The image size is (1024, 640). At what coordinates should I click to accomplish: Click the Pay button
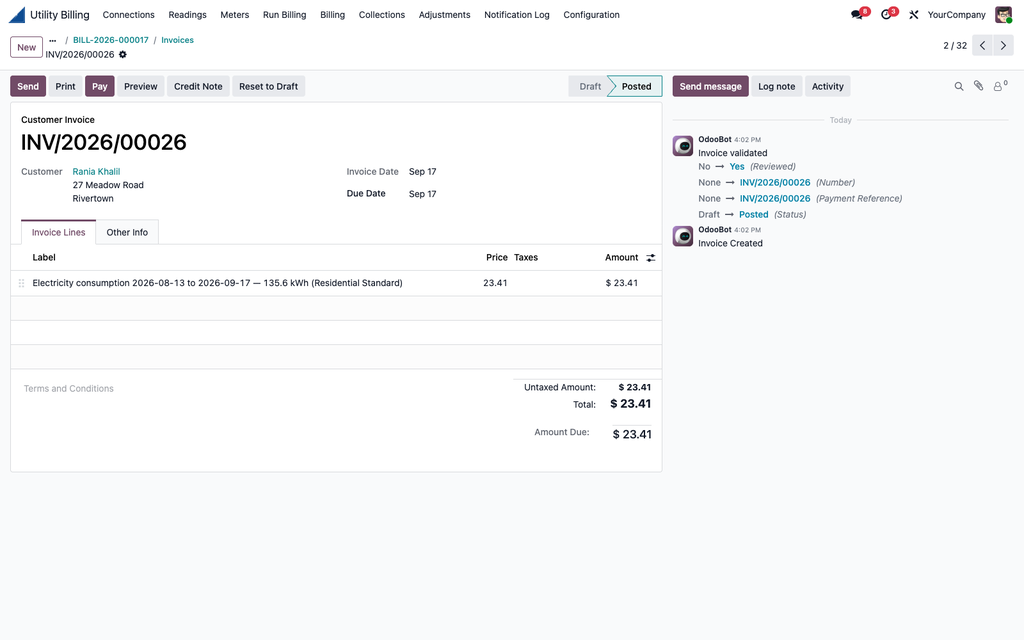tap(100, 86)
